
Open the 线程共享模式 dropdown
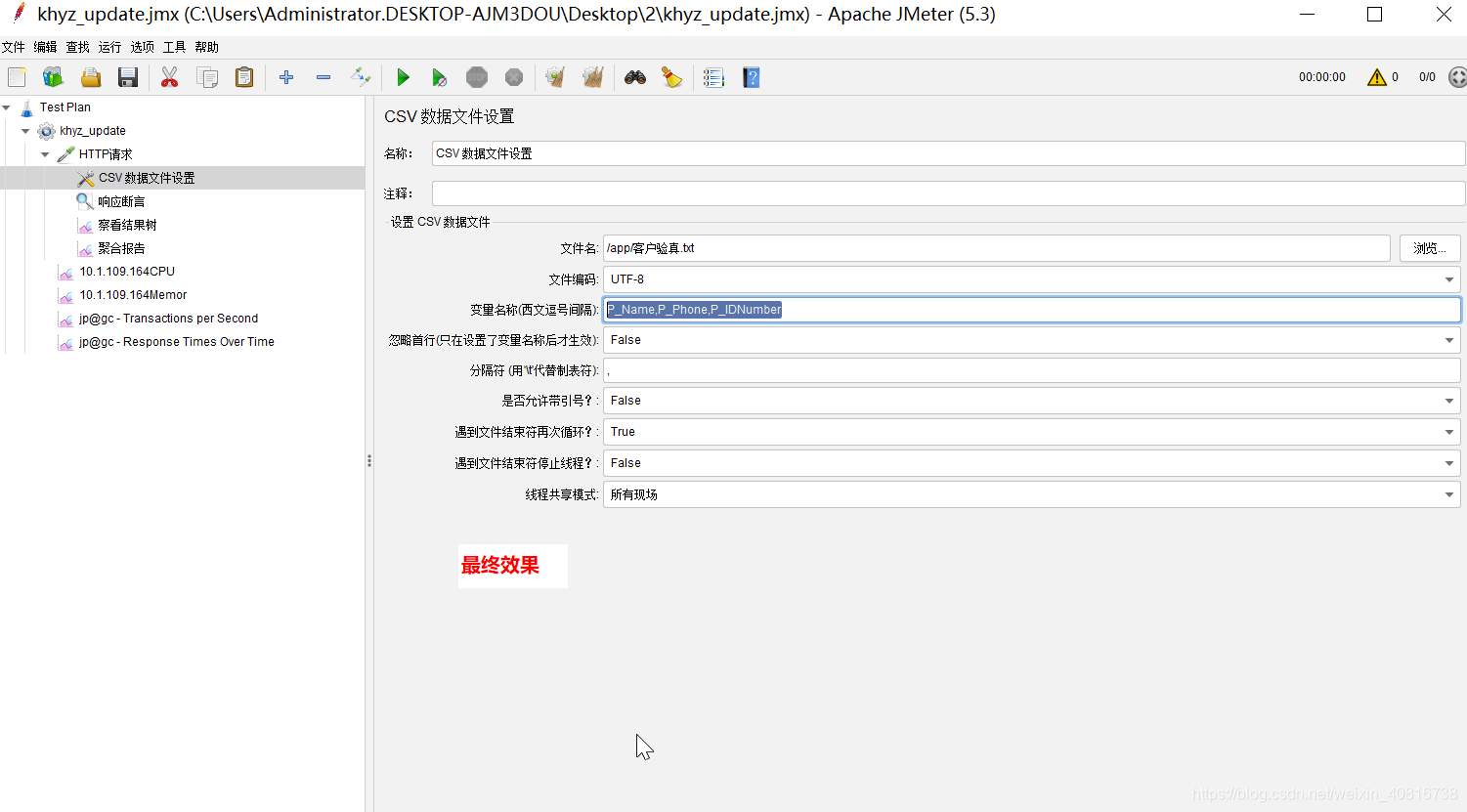(x=1032, y=494)
